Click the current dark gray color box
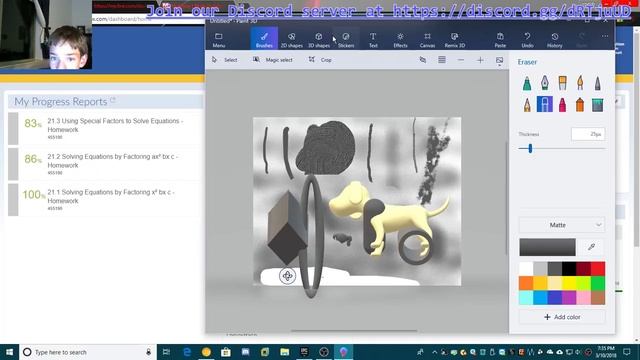This screenshot has width=640, height=360. coord(547,247)
